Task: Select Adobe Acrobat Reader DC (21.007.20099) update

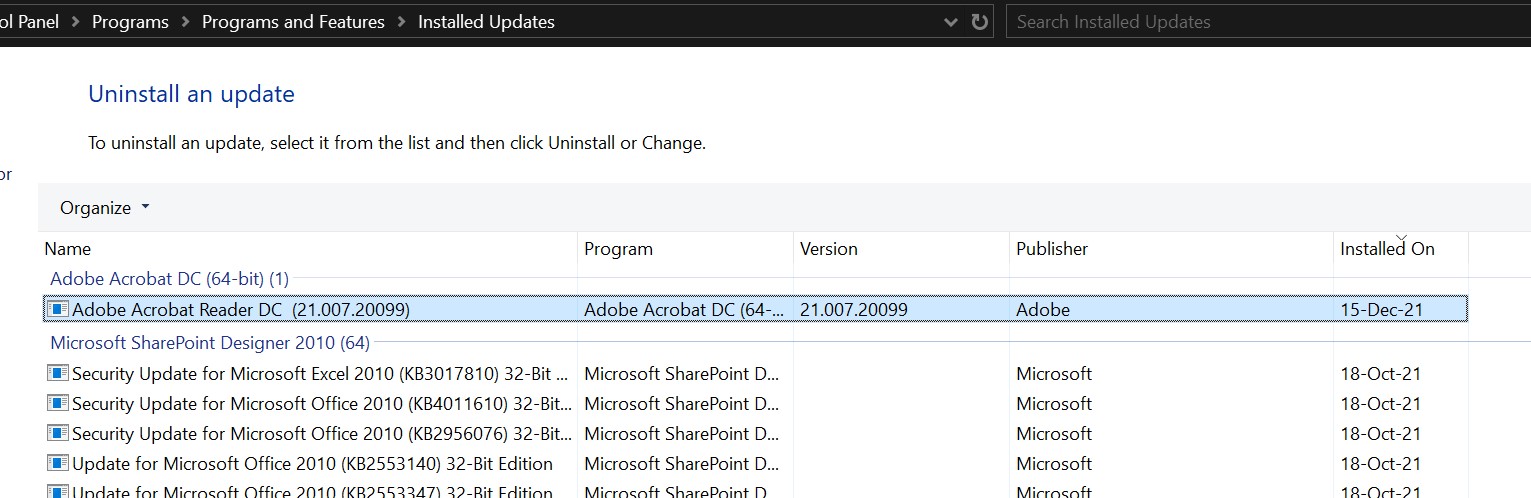Action: pyautogui.click(x=756, y=310)
